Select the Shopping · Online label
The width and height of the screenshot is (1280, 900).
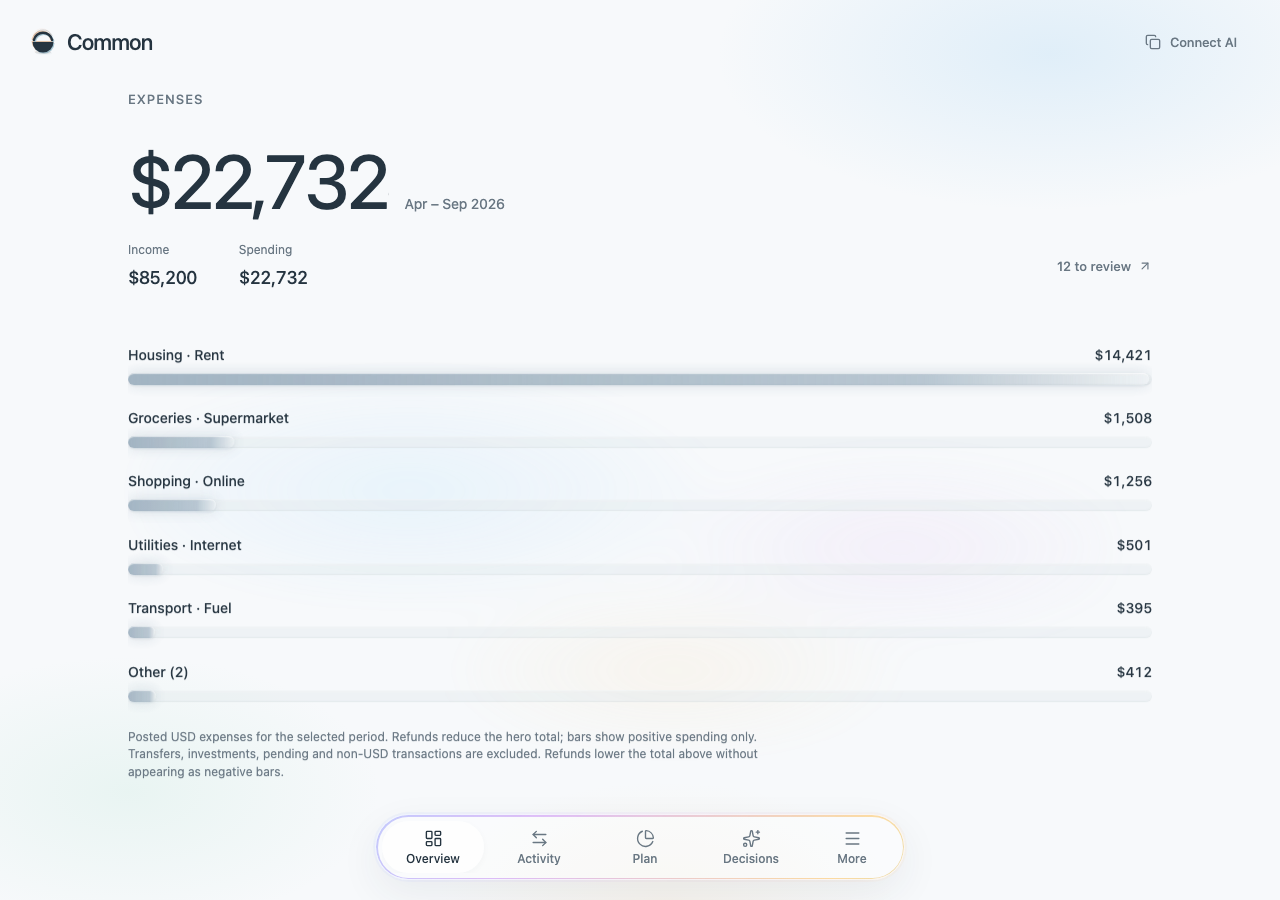pos(186,481)
